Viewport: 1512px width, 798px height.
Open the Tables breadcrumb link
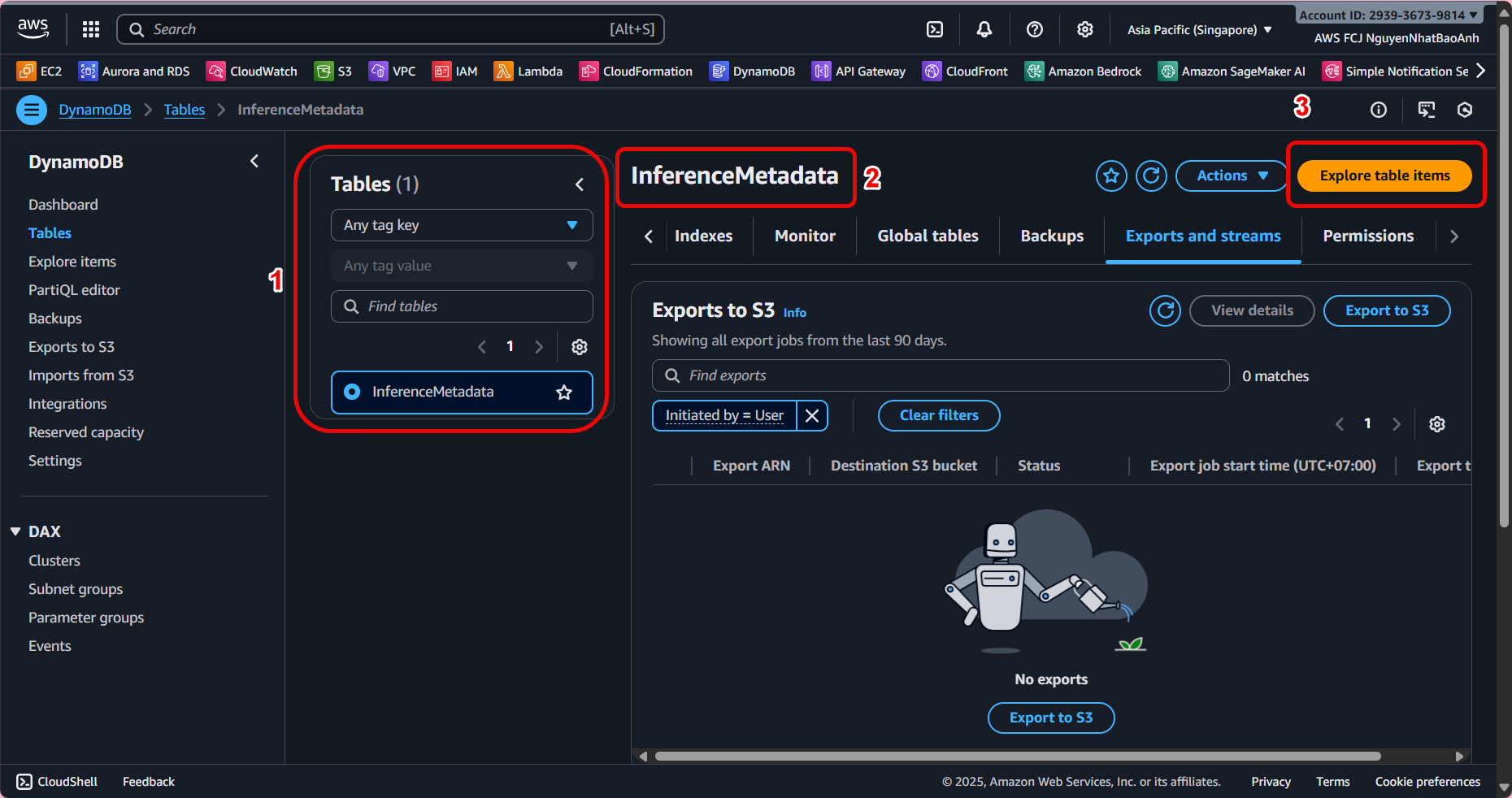pos(185,110)
